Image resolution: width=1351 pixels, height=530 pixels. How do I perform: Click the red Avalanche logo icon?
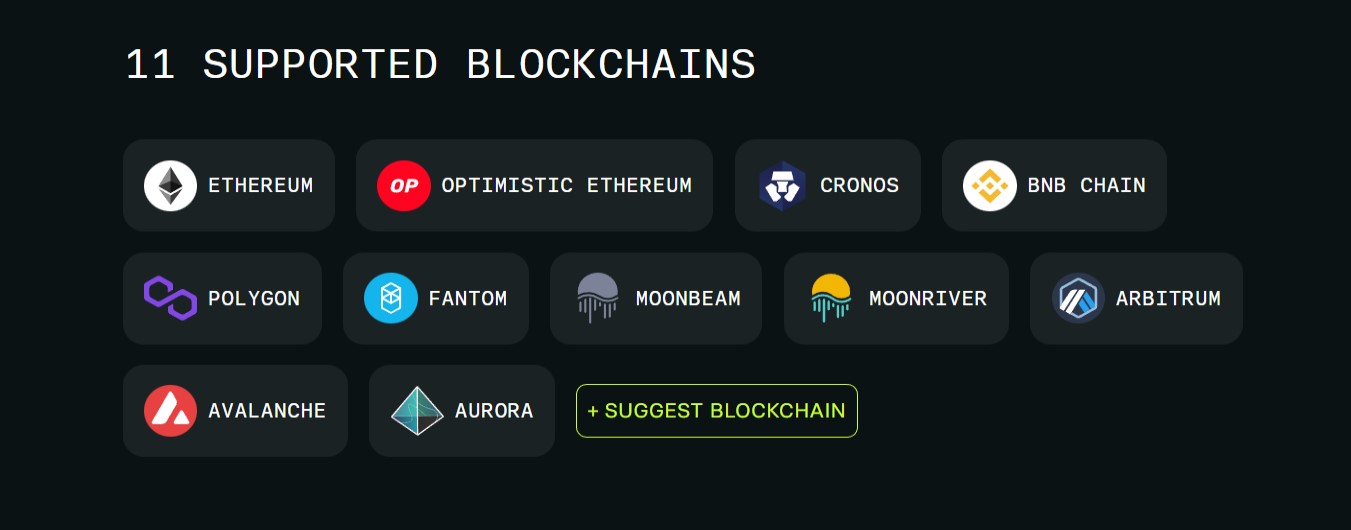tap(170, 411)
